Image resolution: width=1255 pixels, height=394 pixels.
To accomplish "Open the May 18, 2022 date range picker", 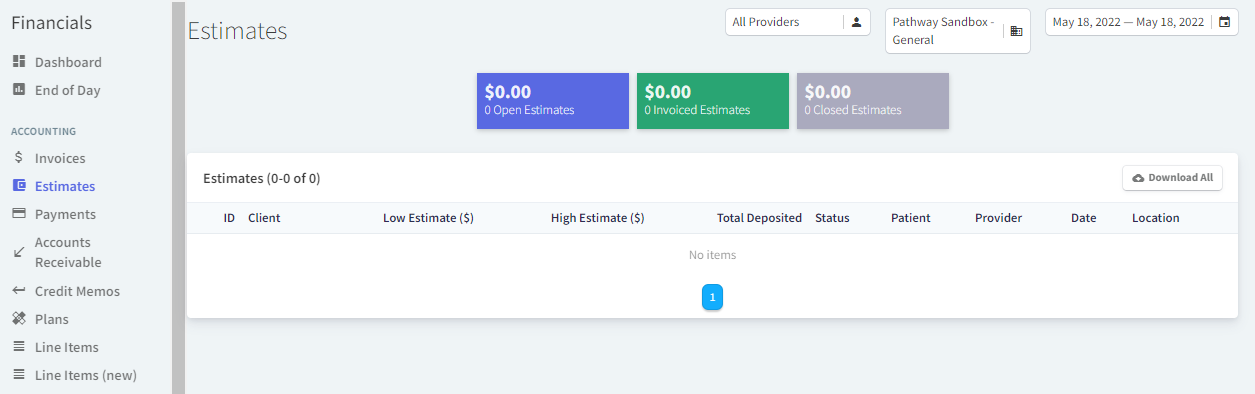I will 1142,22.
